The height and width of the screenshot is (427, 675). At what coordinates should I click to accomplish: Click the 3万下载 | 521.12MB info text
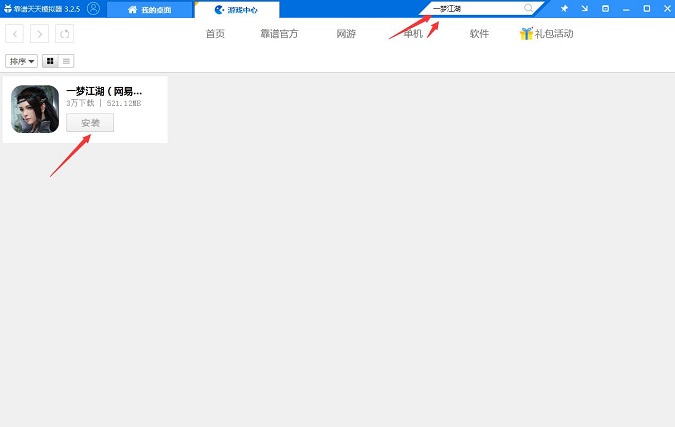tap(103, 103)
